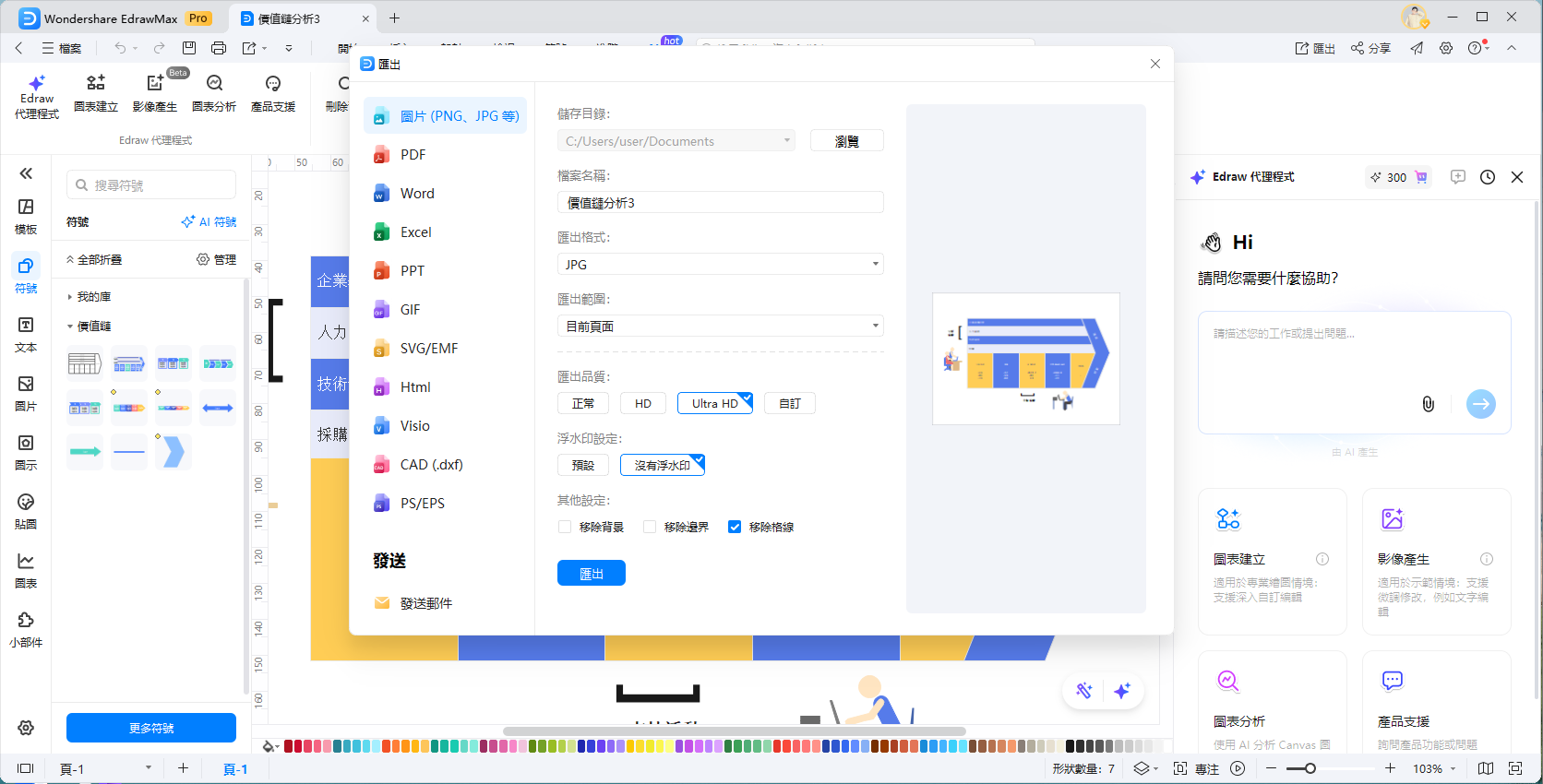Image resolution: width=1543 pixels, height=784 pixels.
Task: Click 圖表分析 in the ribbon
Action: coord(214,94)
